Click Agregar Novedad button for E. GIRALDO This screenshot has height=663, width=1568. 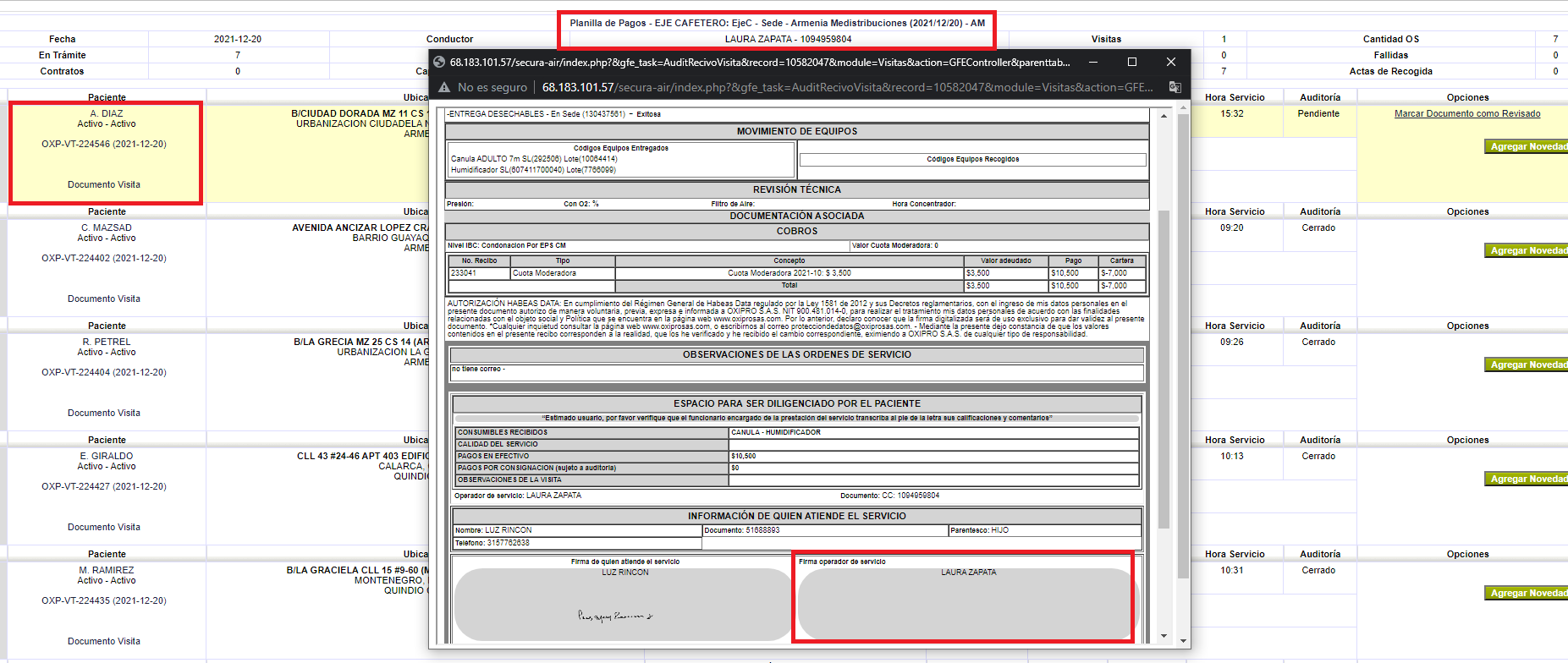click(1527, 479)
